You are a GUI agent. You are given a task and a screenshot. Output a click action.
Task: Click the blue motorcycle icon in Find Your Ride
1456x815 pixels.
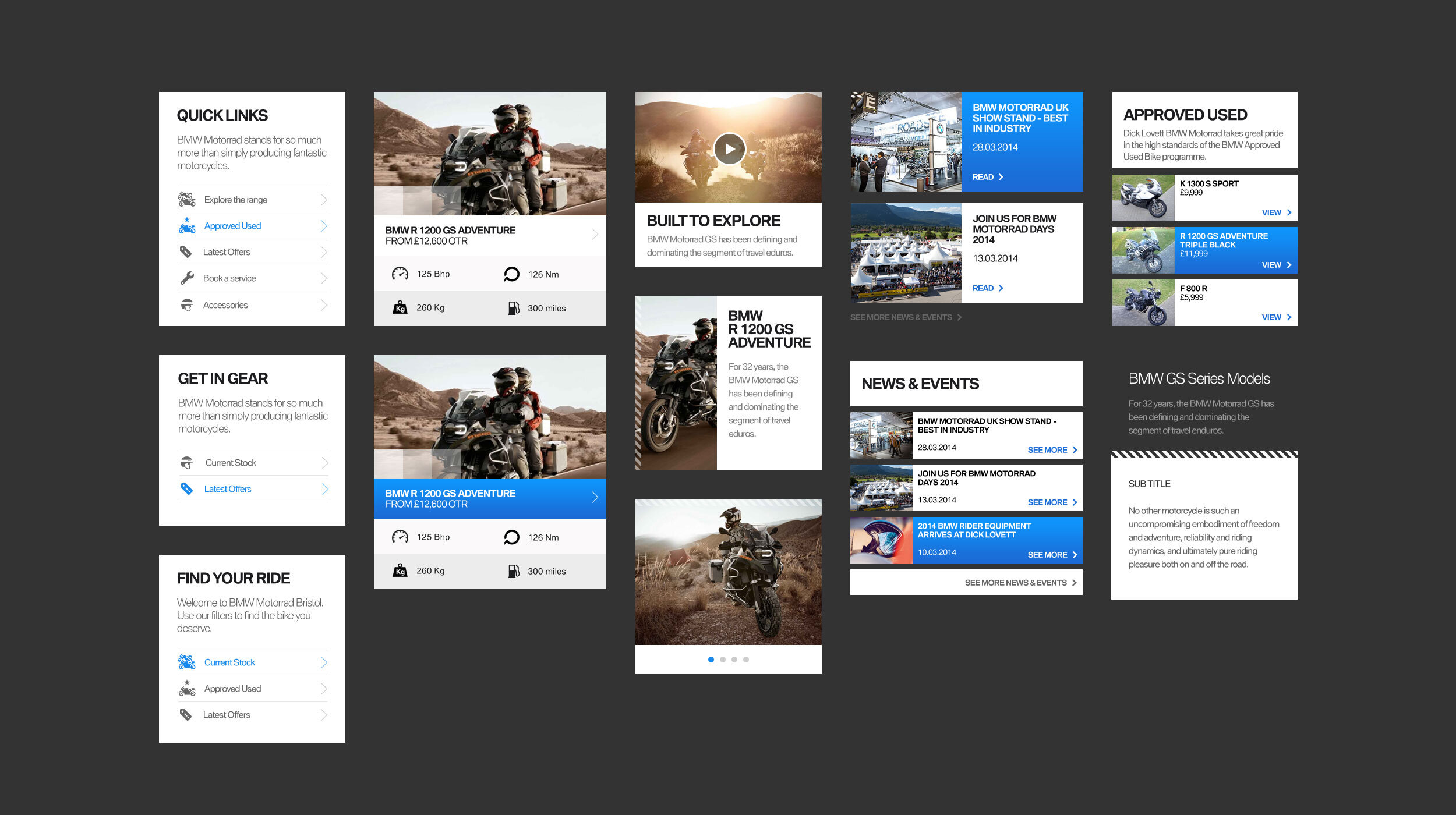click(x=186, y=662)
